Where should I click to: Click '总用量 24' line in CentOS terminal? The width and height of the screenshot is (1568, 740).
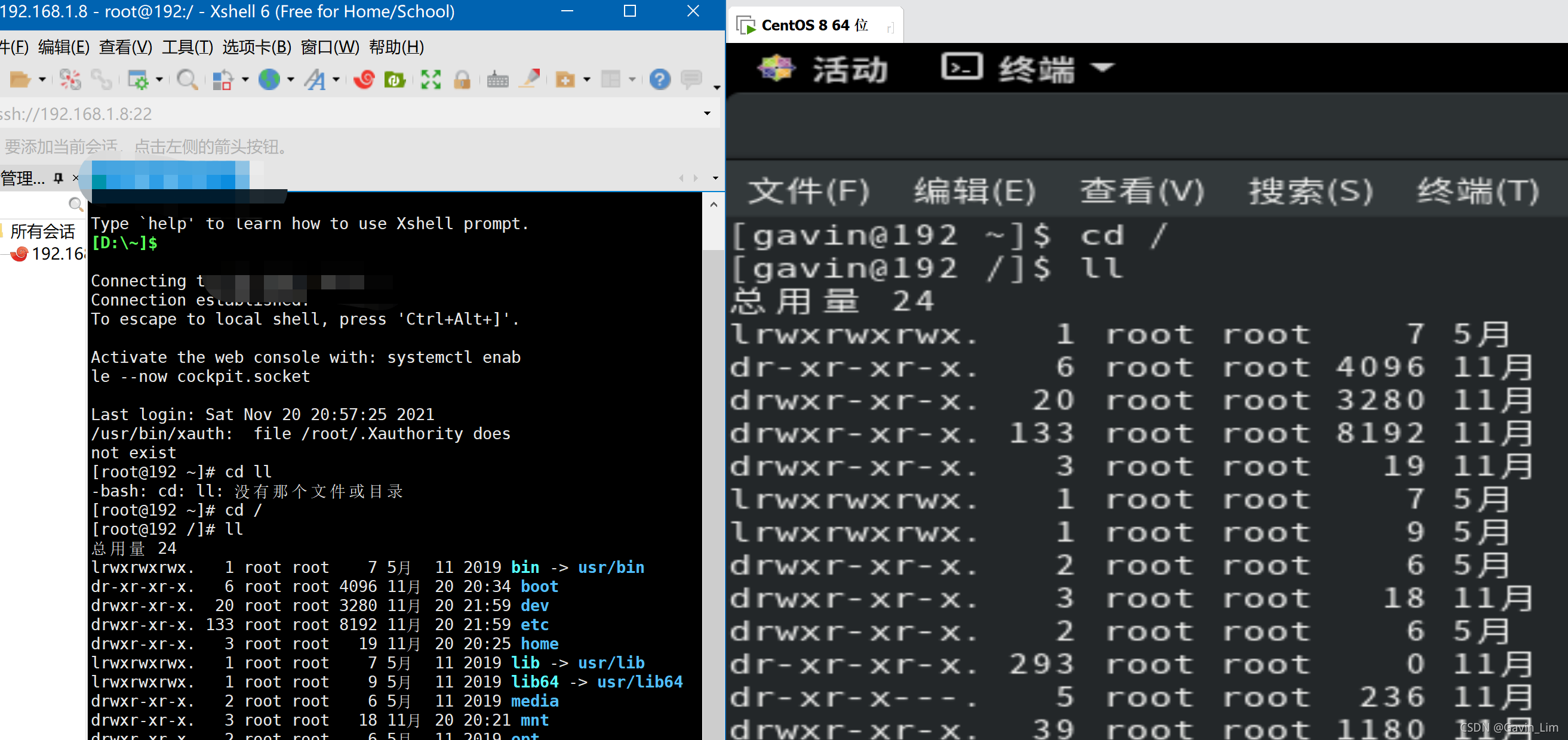[833, 301]
